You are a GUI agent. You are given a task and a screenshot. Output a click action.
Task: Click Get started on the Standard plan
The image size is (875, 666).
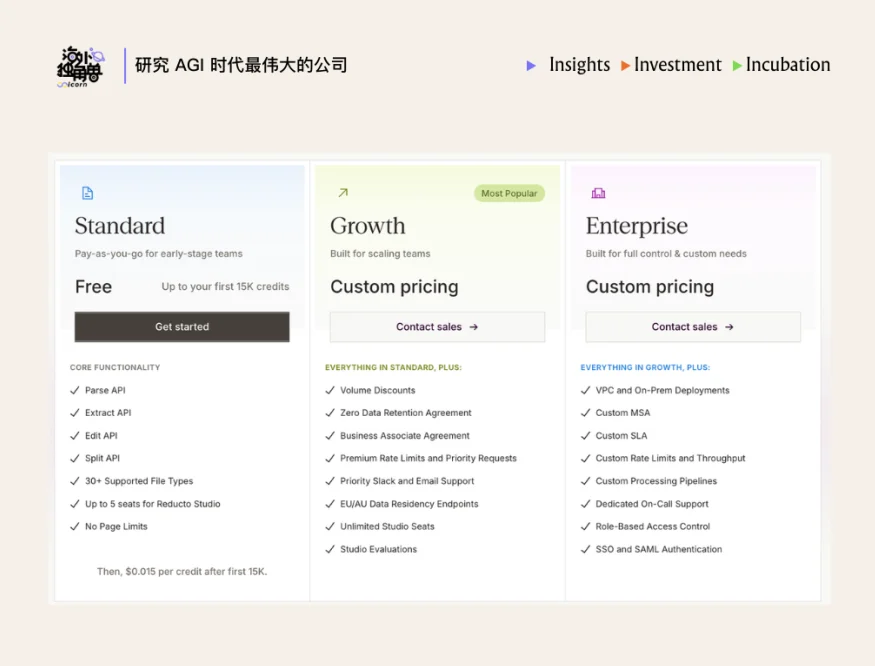[x=181, y=327]
